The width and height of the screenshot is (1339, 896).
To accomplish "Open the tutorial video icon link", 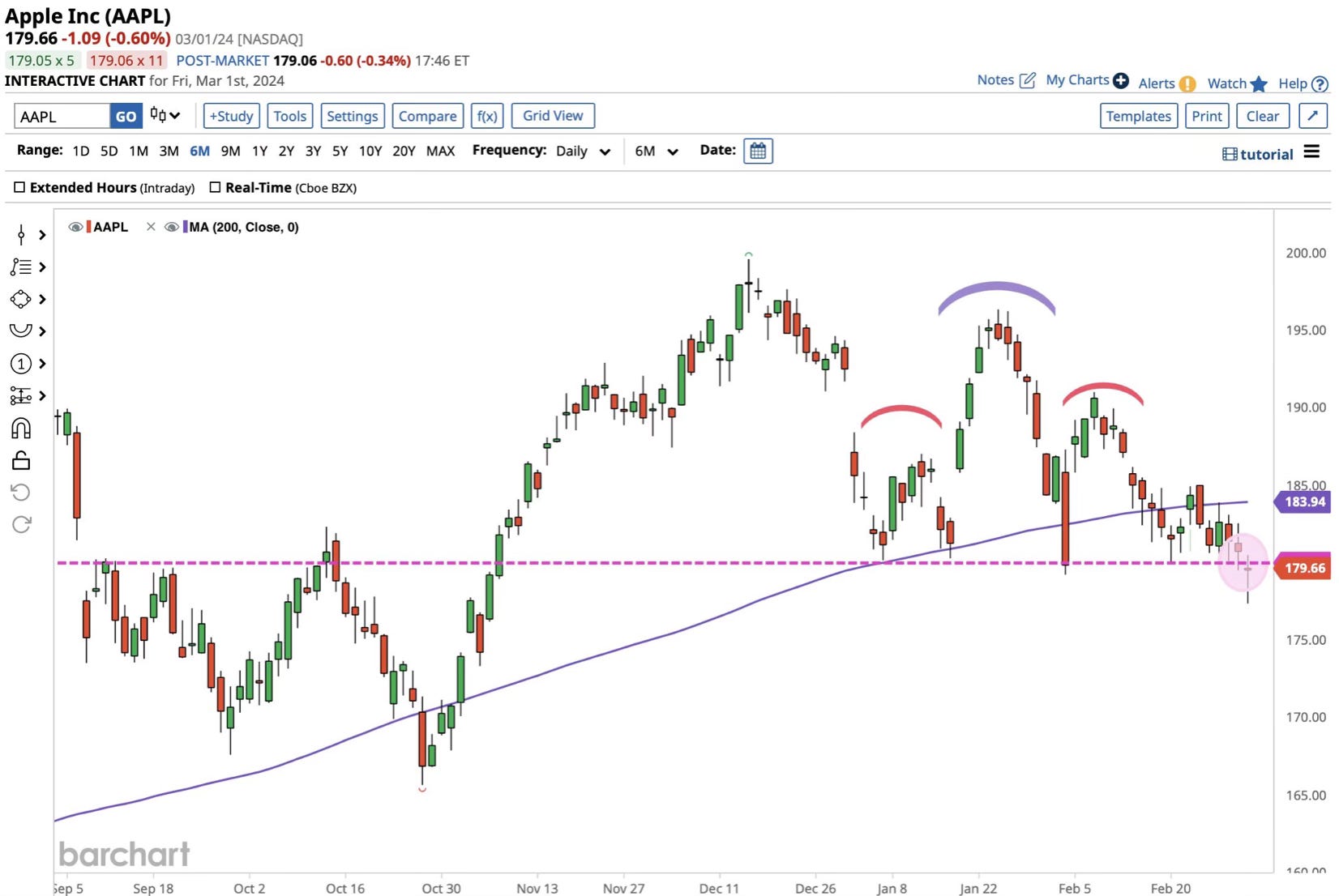I will pos(1230,155).
